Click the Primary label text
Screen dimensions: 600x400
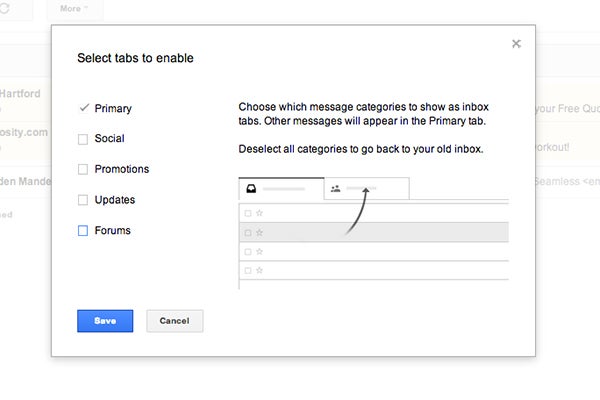pyautogui.click(x=113, y=108)
